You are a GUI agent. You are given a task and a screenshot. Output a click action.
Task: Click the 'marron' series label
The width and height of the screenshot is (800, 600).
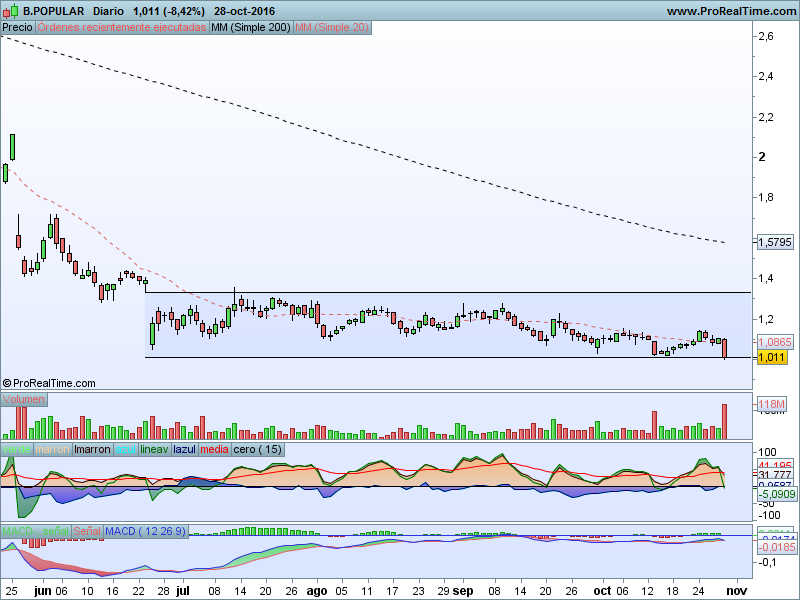pos(53,450)
